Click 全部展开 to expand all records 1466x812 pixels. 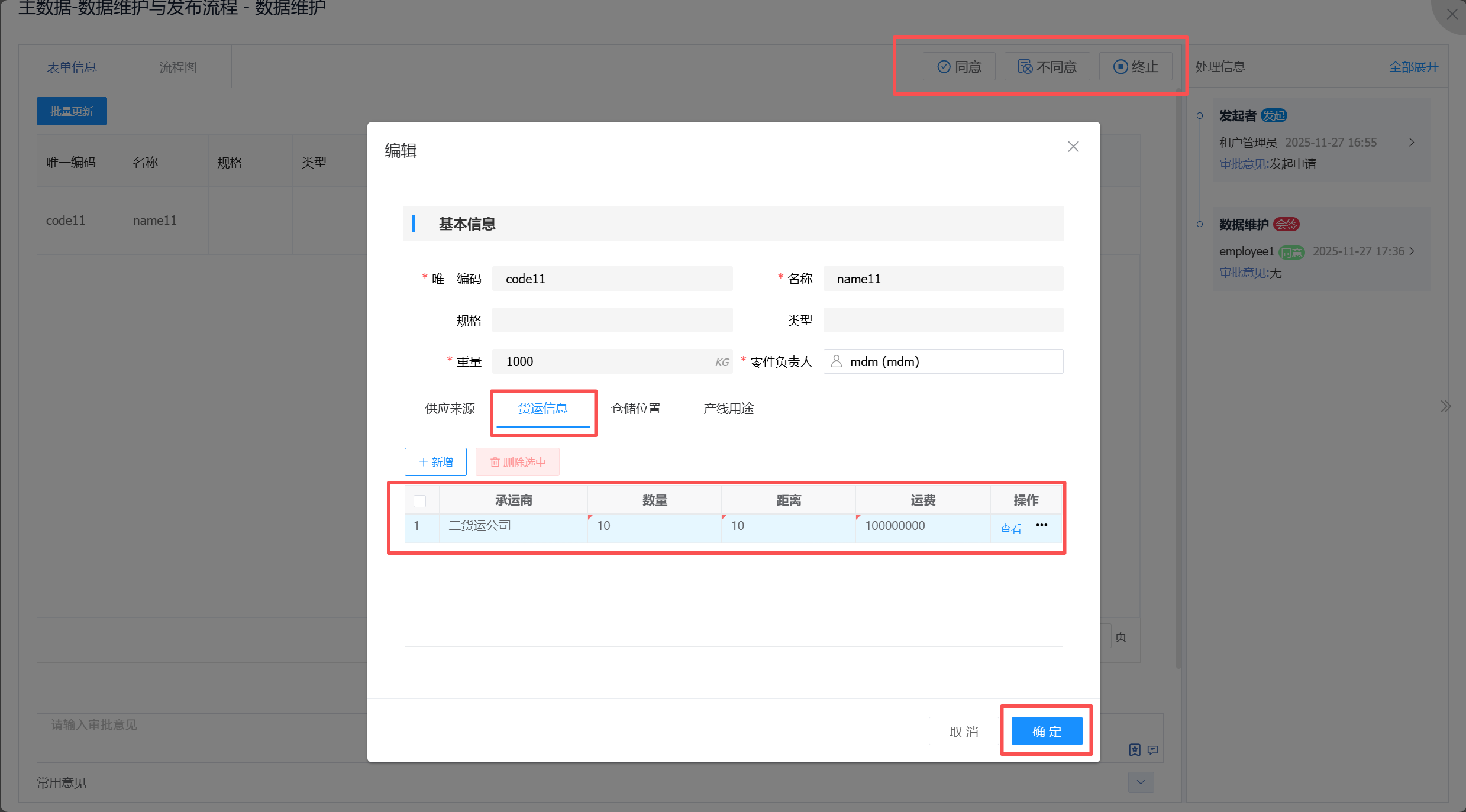pos(1413,67)
